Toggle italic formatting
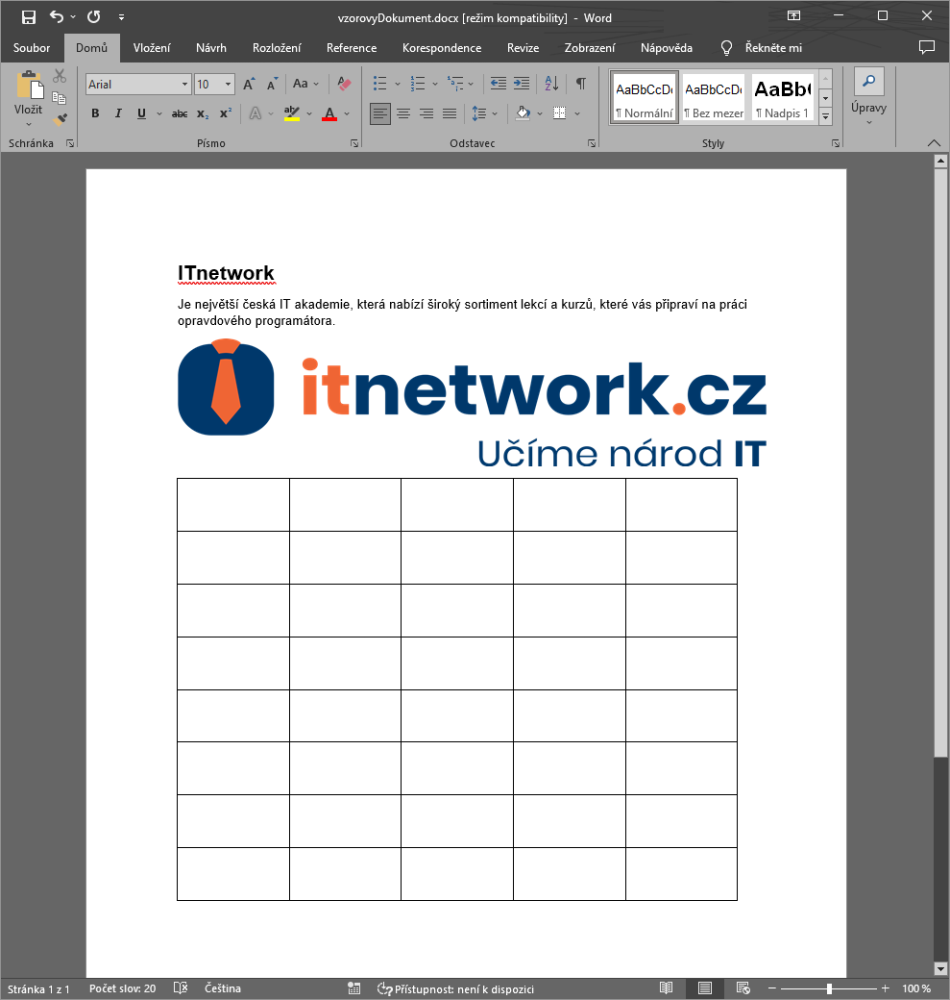The height and width of the screenshot is (1000, 950). (x=118, y=114)
